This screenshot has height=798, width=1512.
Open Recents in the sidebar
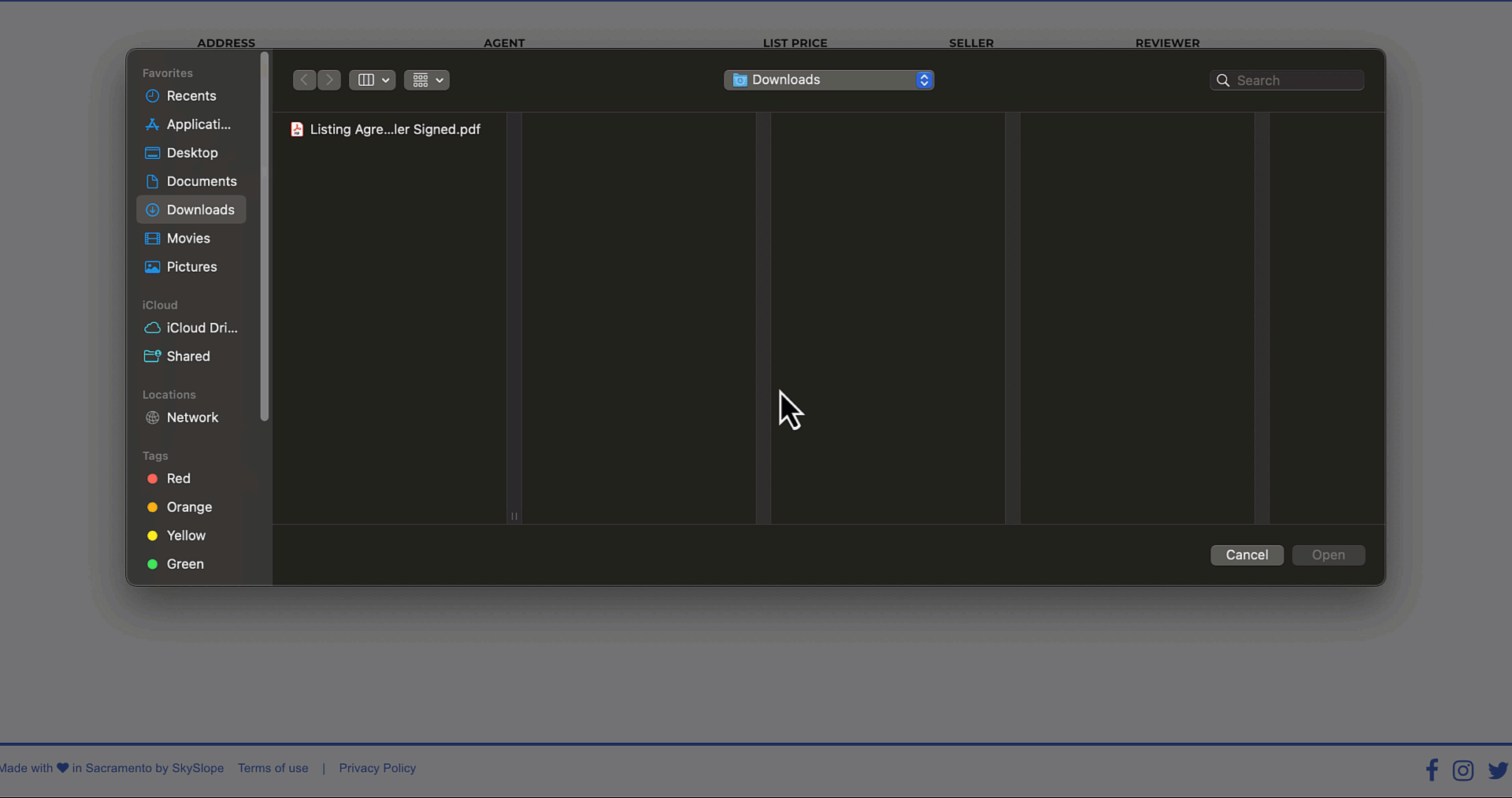point(191,96)
